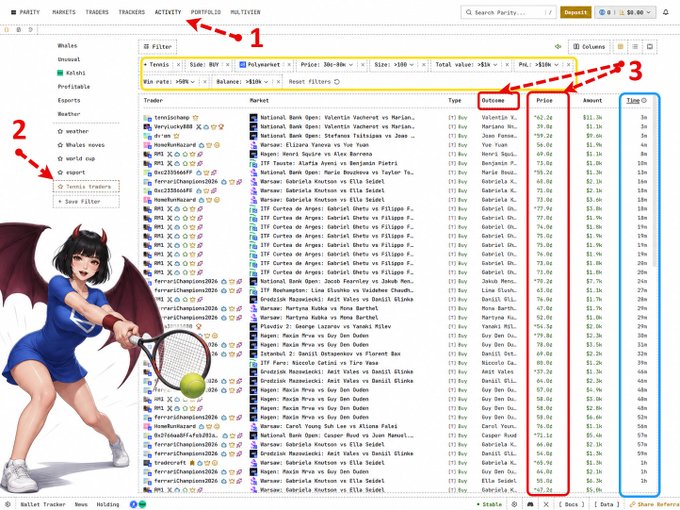
Task: Expand the Win rate: >50% dropdown
Action: pyautogui.click(x=193, y=82)
